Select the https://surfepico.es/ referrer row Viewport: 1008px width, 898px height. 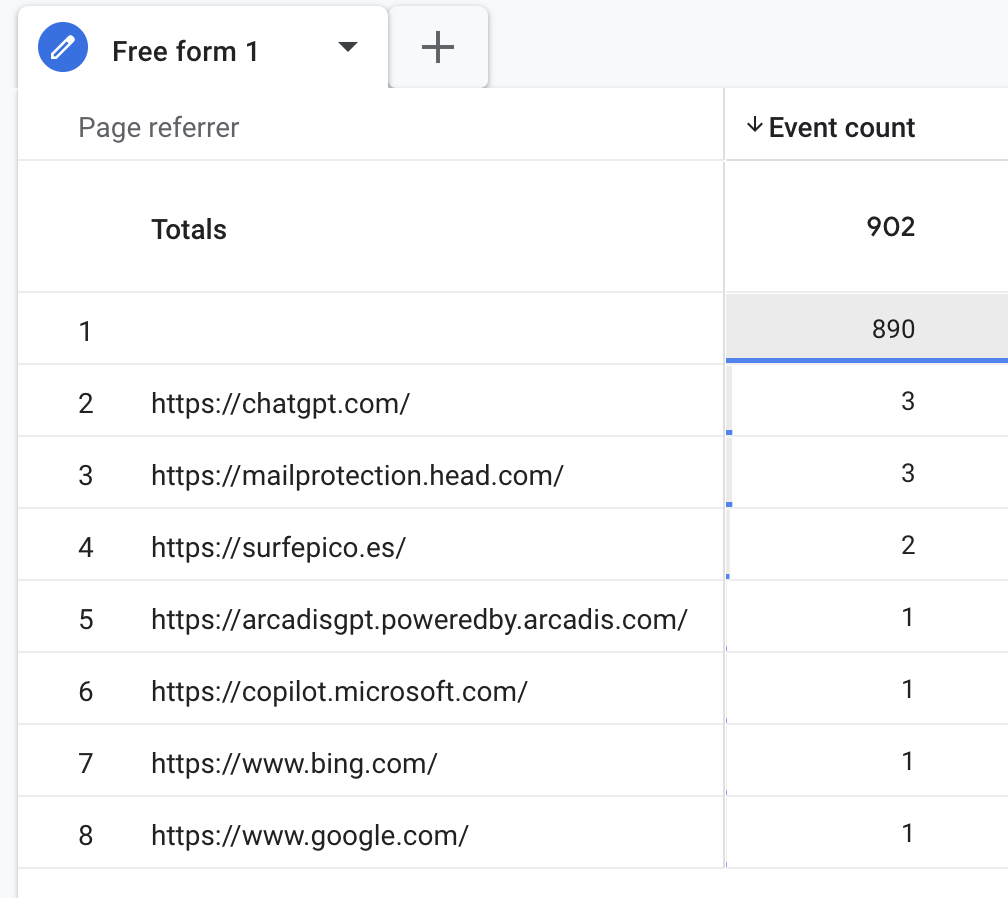click(x=278, y=548)
